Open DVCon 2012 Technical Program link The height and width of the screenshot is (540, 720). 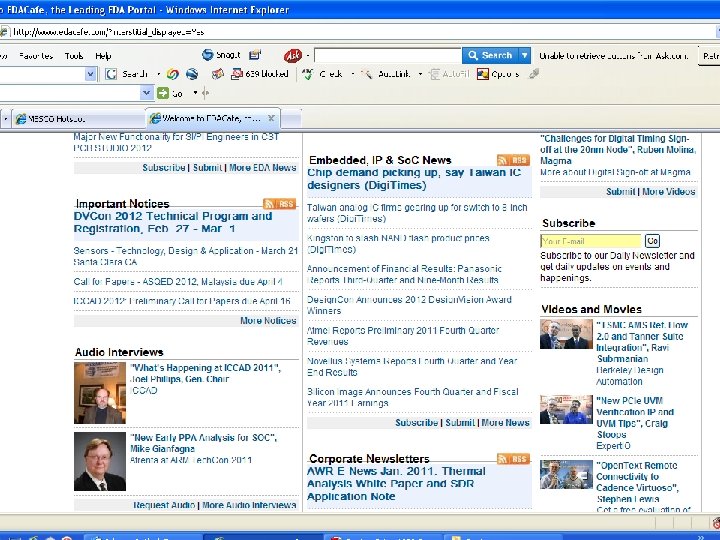pyautogui.click(x=173, y=222)
